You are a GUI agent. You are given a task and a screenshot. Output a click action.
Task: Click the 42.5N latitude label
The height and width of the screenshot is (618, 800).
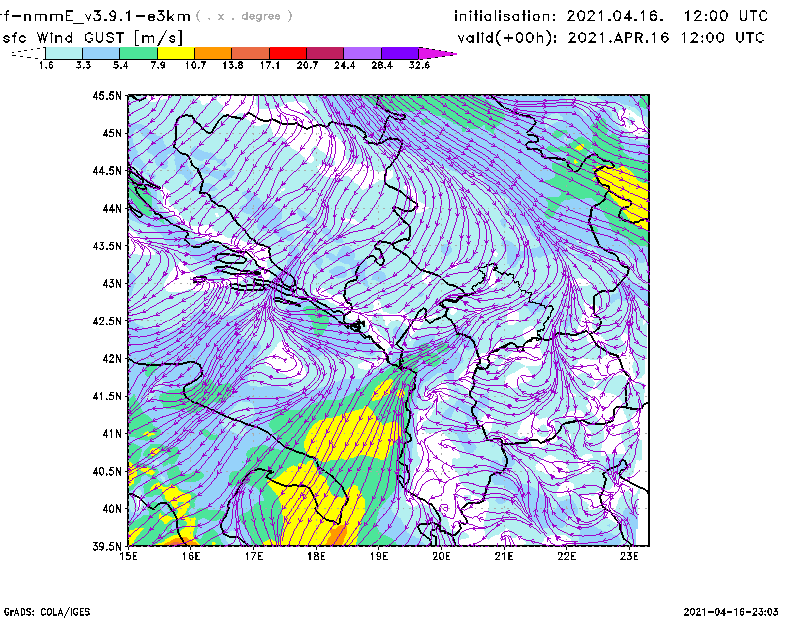(107, 321)
